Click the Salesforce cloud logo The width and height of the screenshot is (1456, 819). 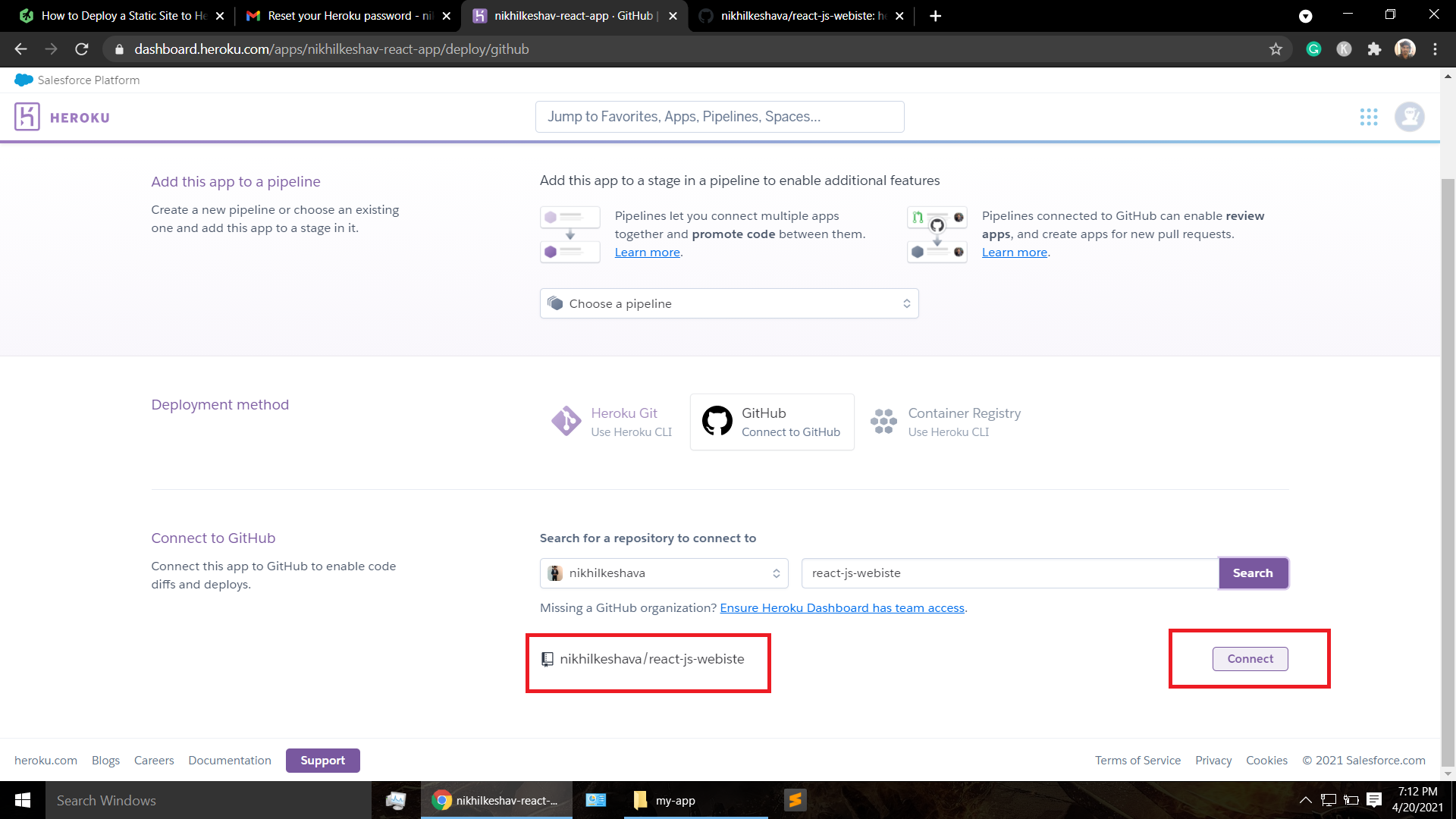[24, 80]
